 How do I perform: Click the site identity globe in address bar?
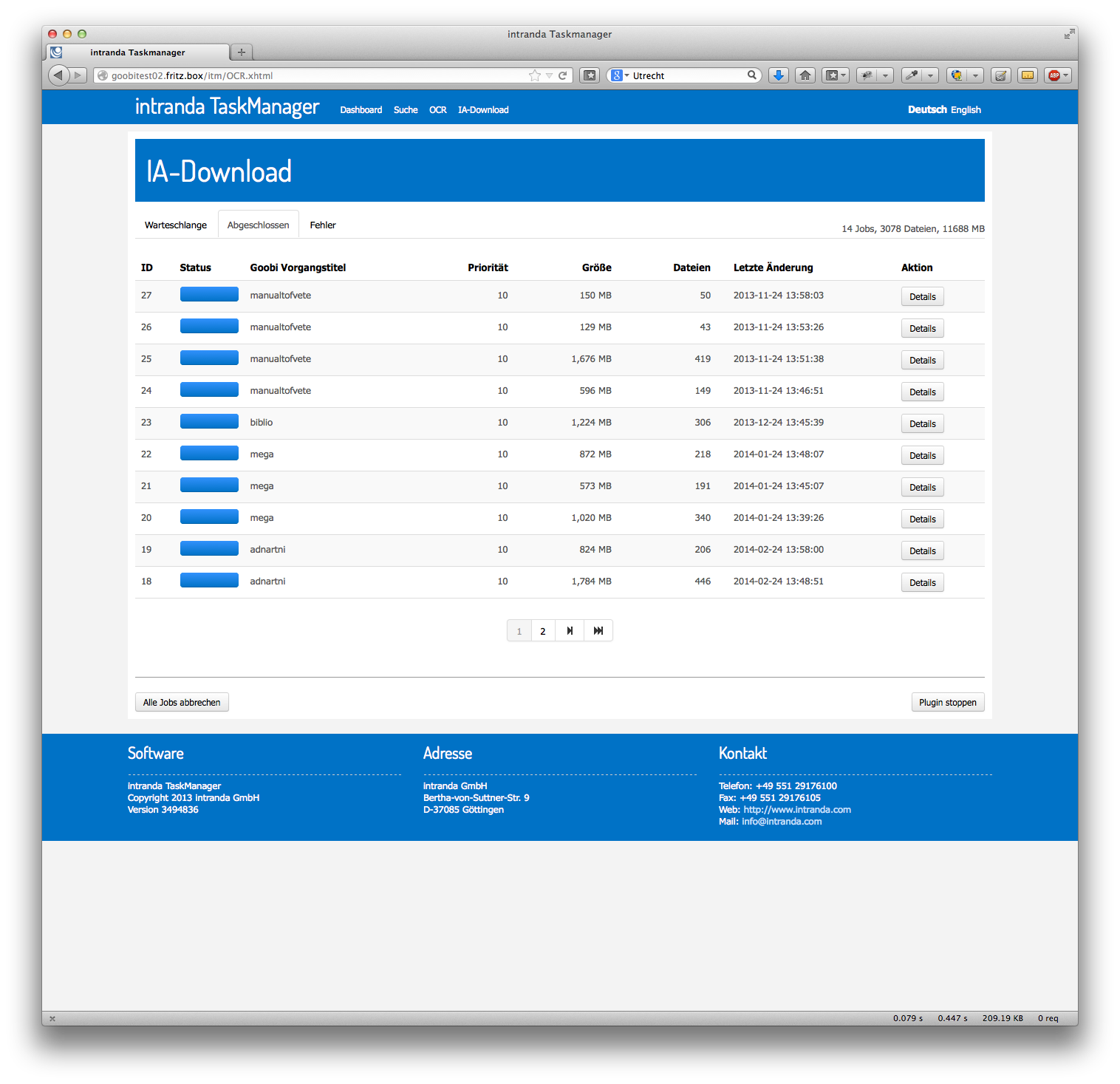click(x=103, y=75)
